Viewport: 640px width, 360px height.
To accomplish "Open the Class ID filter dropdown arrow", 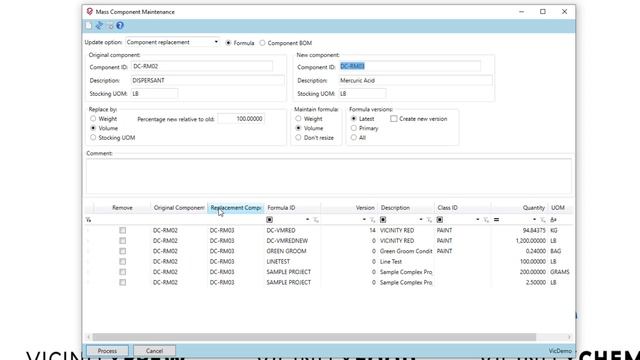I will pyautogui.click(x=478, y=220).
